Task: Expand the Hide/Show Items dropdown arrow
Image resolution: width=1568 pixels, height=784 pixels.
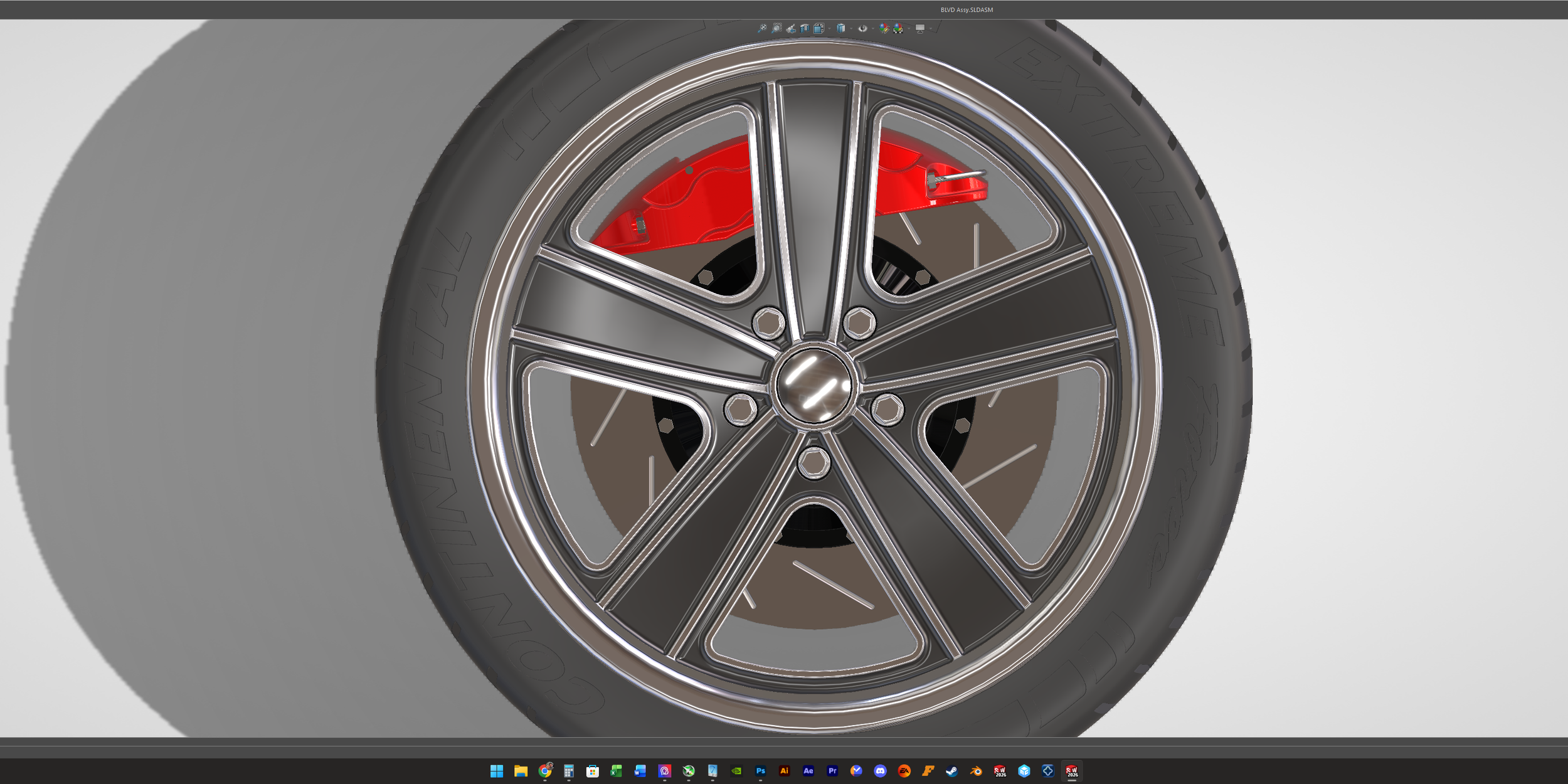Action: pyautogui.click(x=873, y=28)
